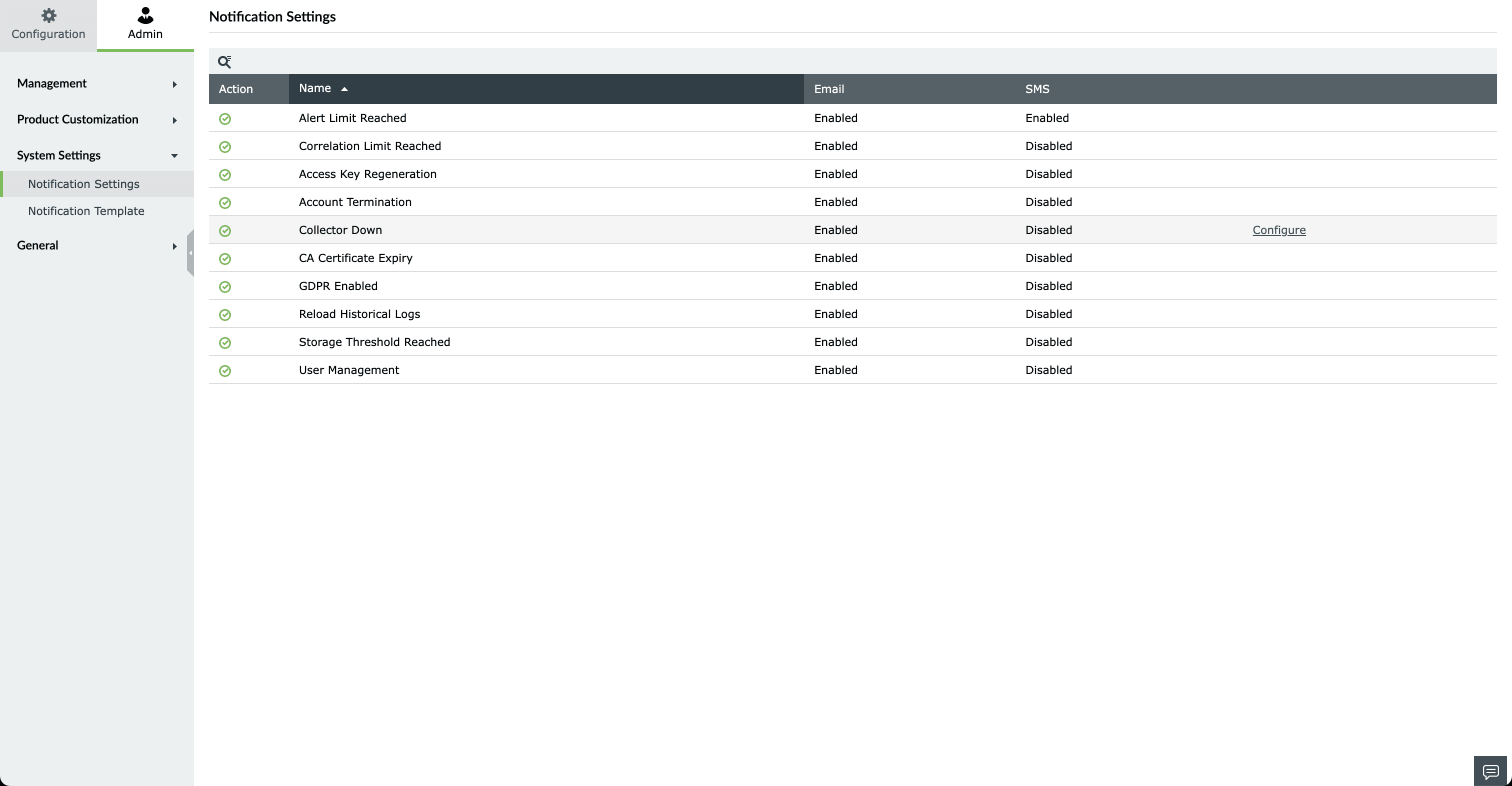Open Notification Template in sidebar

coord(86,211)
